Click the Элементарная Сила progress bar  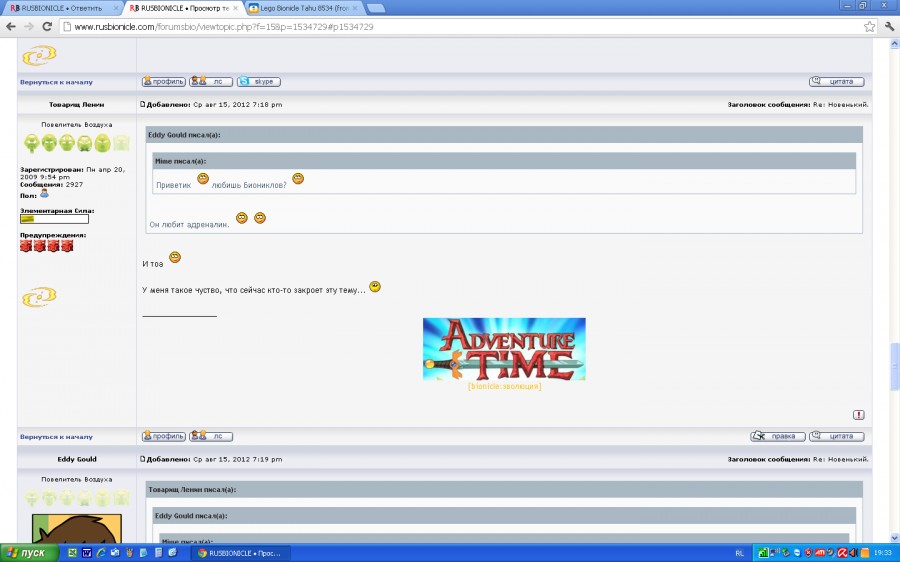click(x=55, y=219)
